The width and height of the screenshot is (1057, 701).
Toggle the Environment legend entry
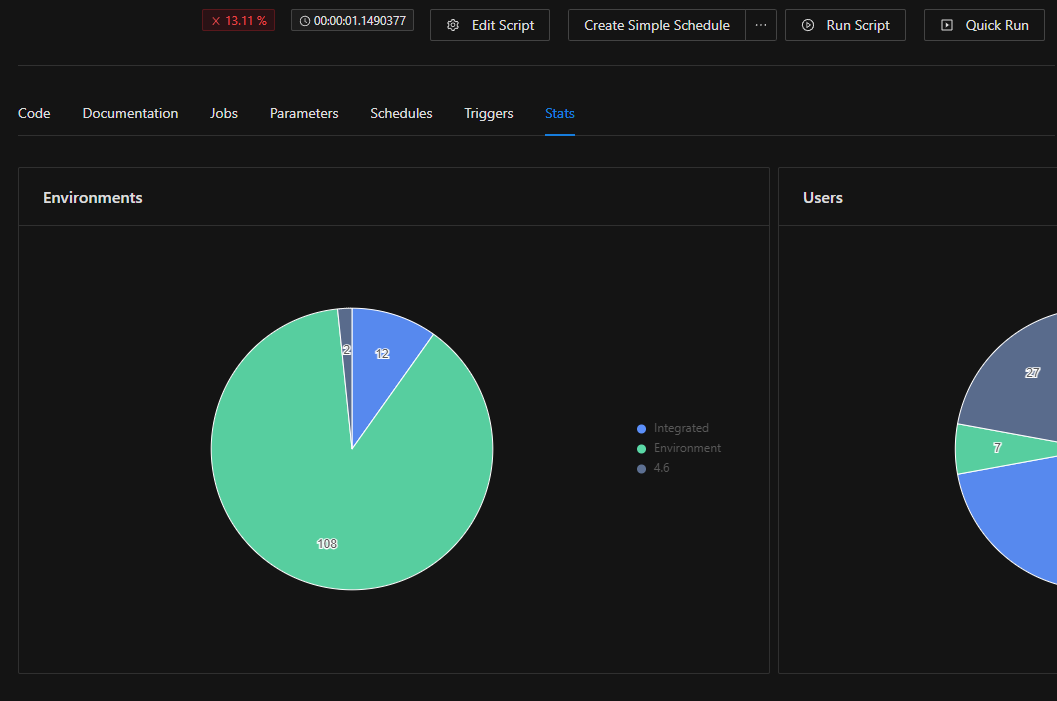[x=686, y=448]
